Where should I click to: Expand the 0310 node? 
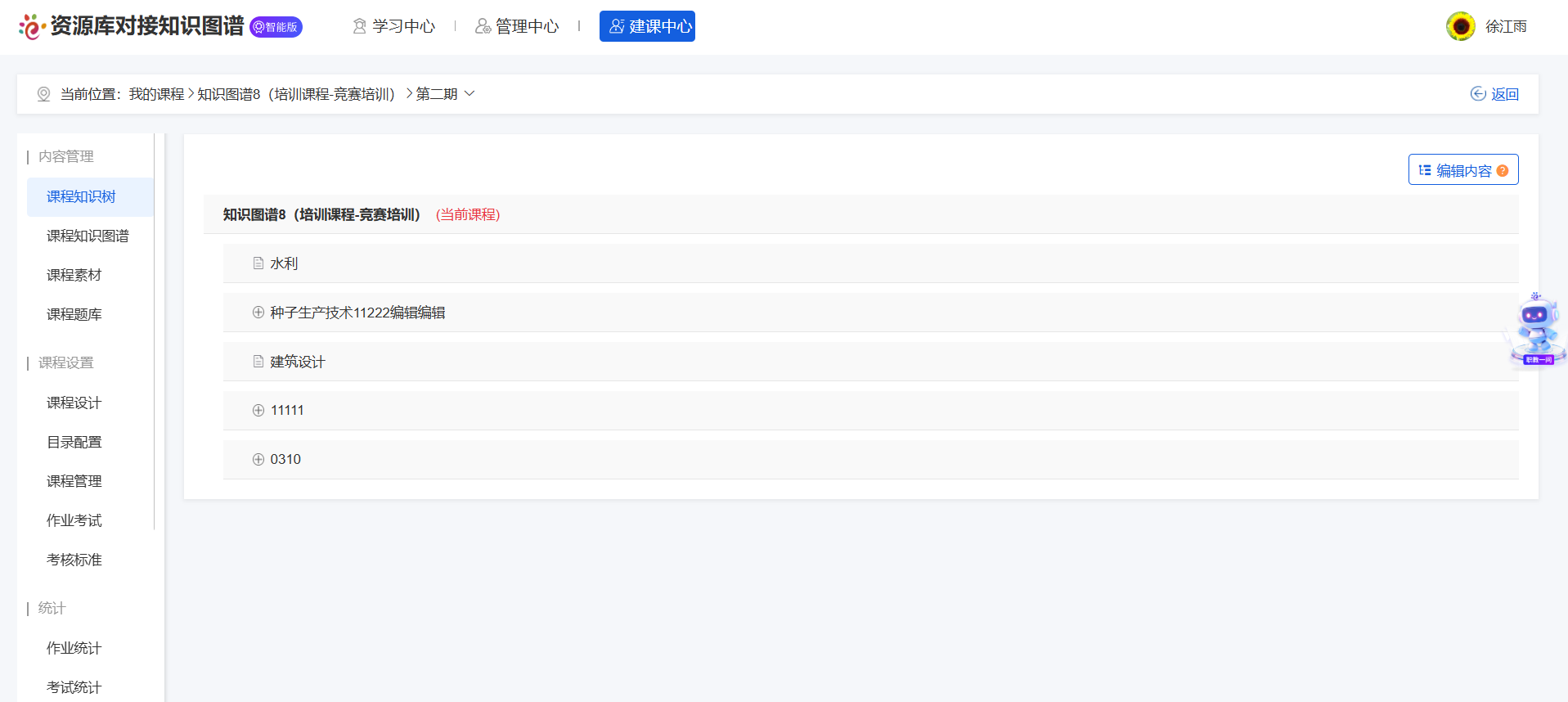258,460
